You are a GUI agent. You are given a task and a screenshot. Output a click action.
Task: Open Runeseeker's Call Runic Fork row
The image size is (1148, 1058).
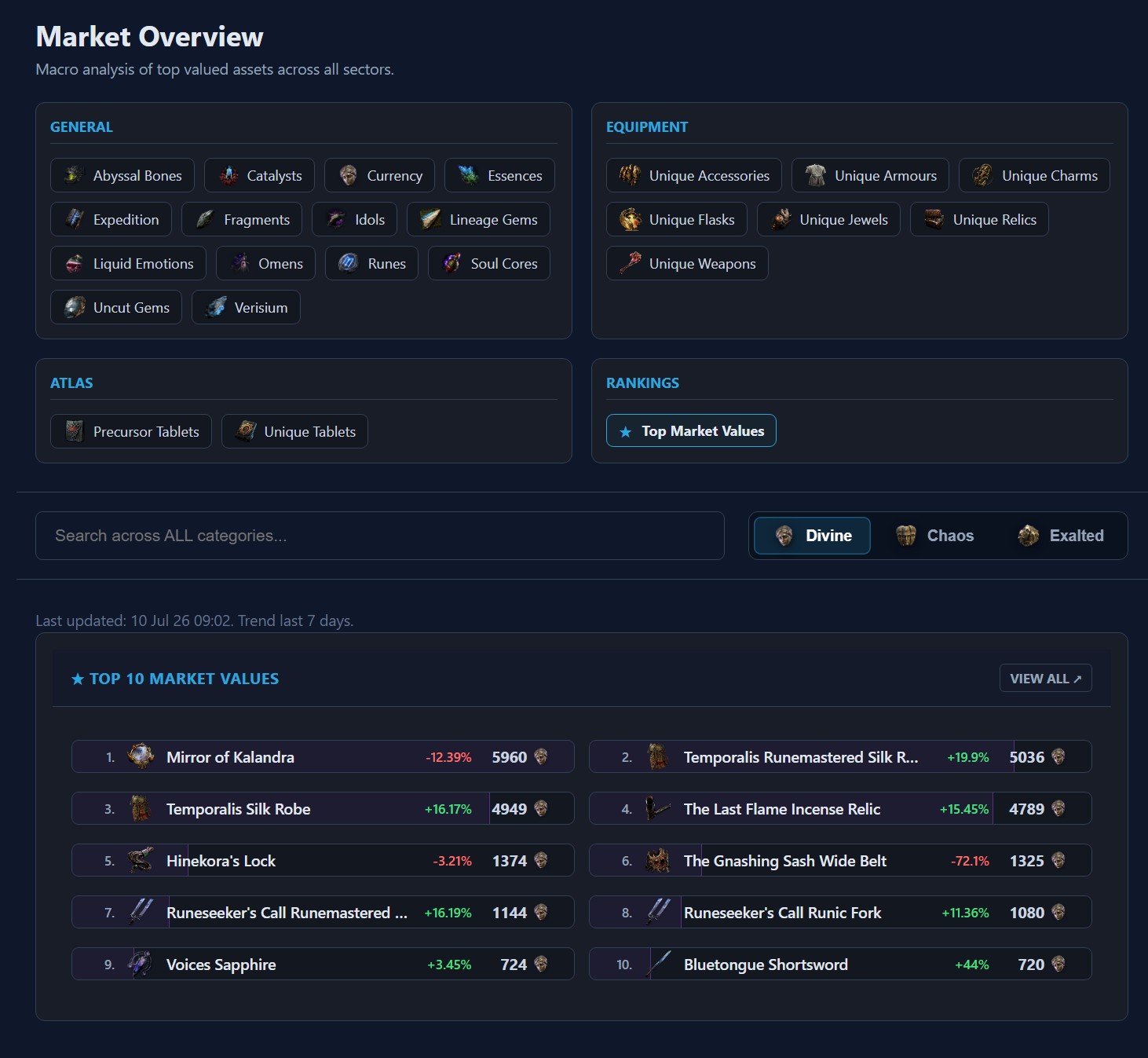[840, 912]
